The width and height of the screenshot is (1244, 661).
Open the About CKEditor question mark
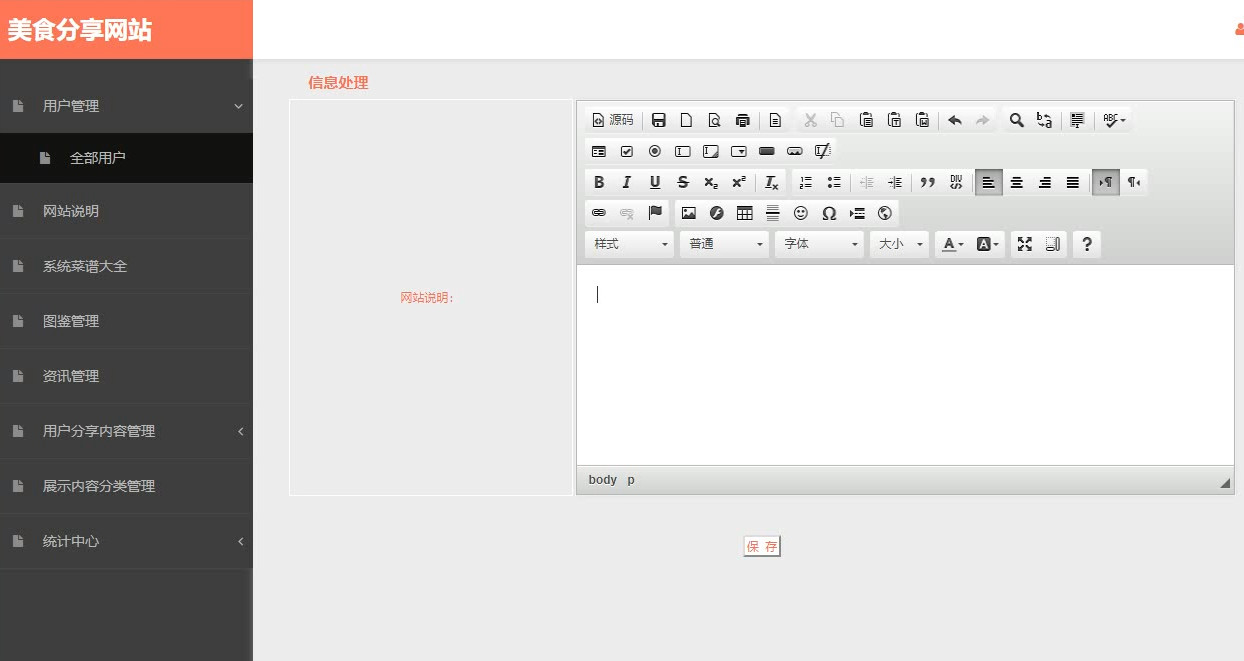click(x=1087, y=244)
